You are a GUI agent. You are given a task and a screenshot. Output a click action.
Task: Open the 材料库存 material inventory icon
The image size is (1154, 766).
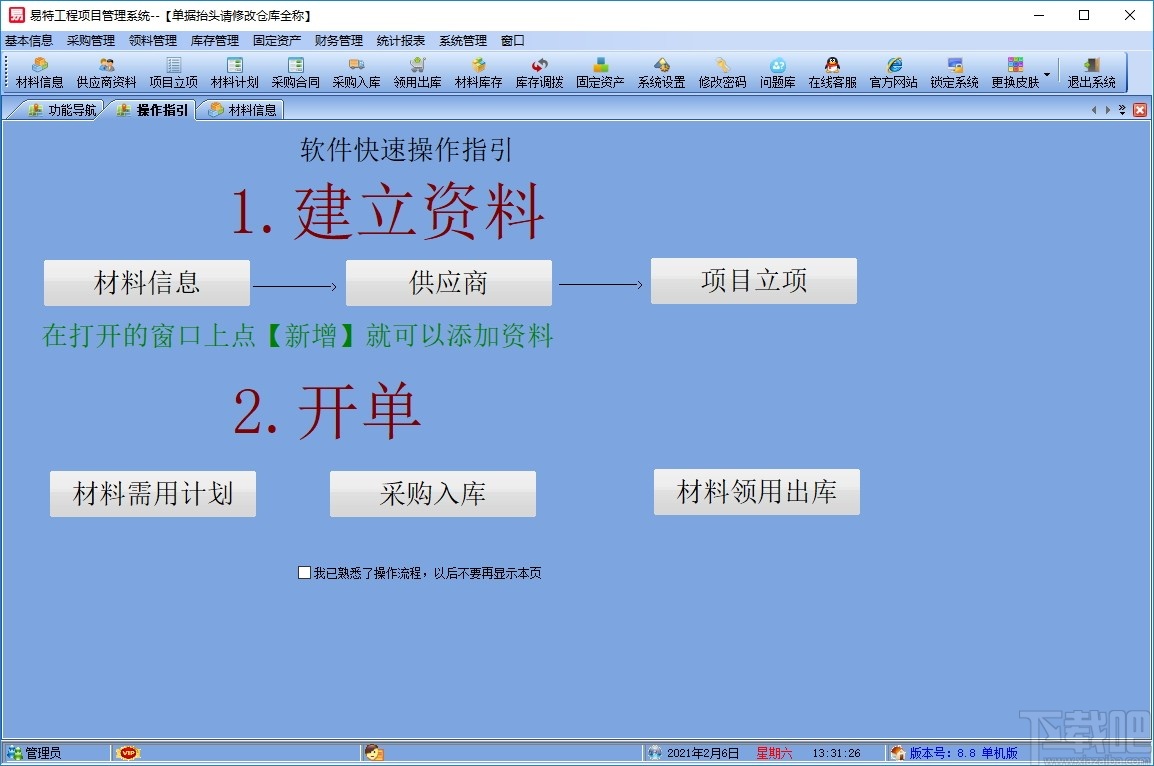478,72
